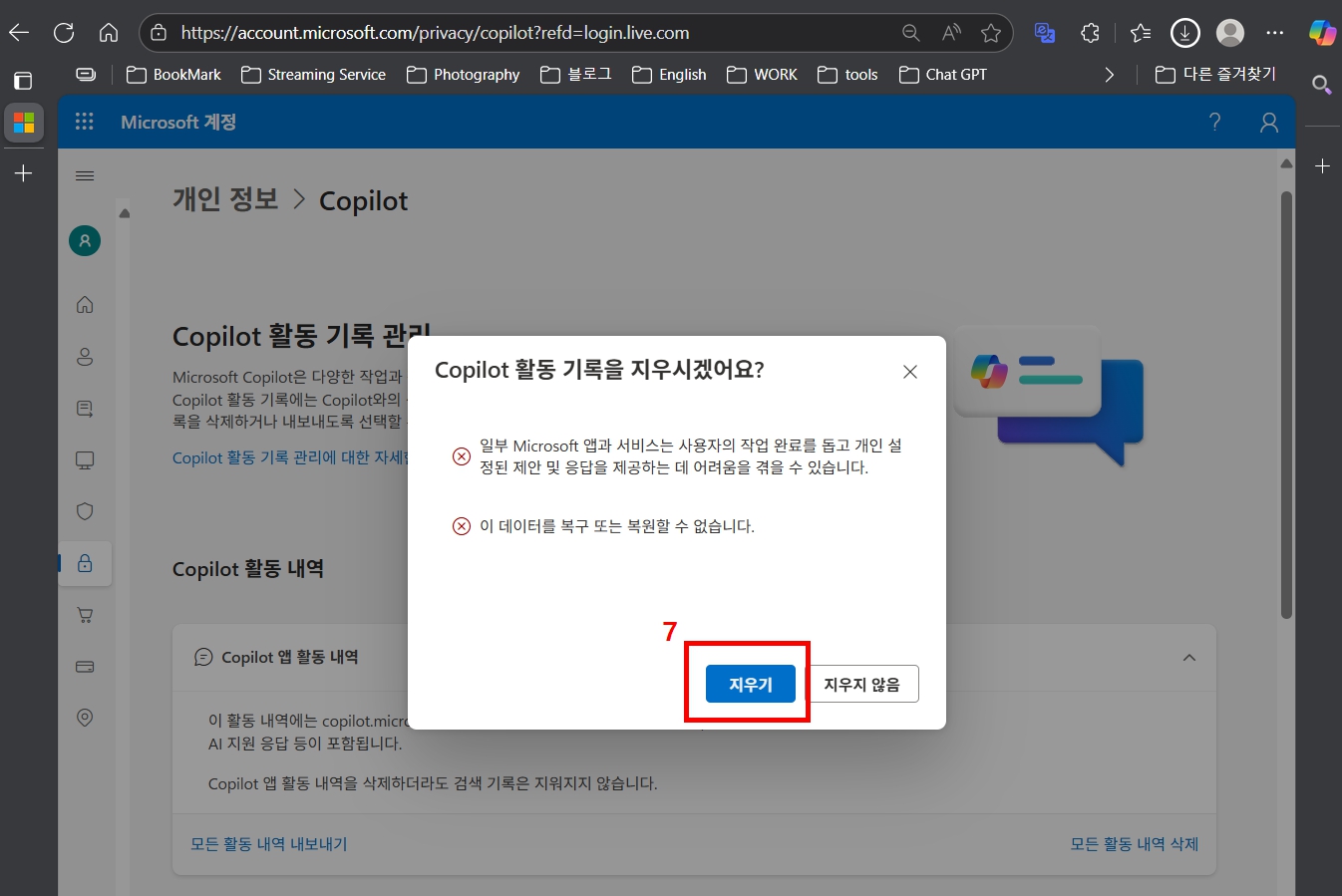Open the 다른 즐겨찾기 folder
The height and width of the screenshot is (896, 1342).
coord(1215,75)
